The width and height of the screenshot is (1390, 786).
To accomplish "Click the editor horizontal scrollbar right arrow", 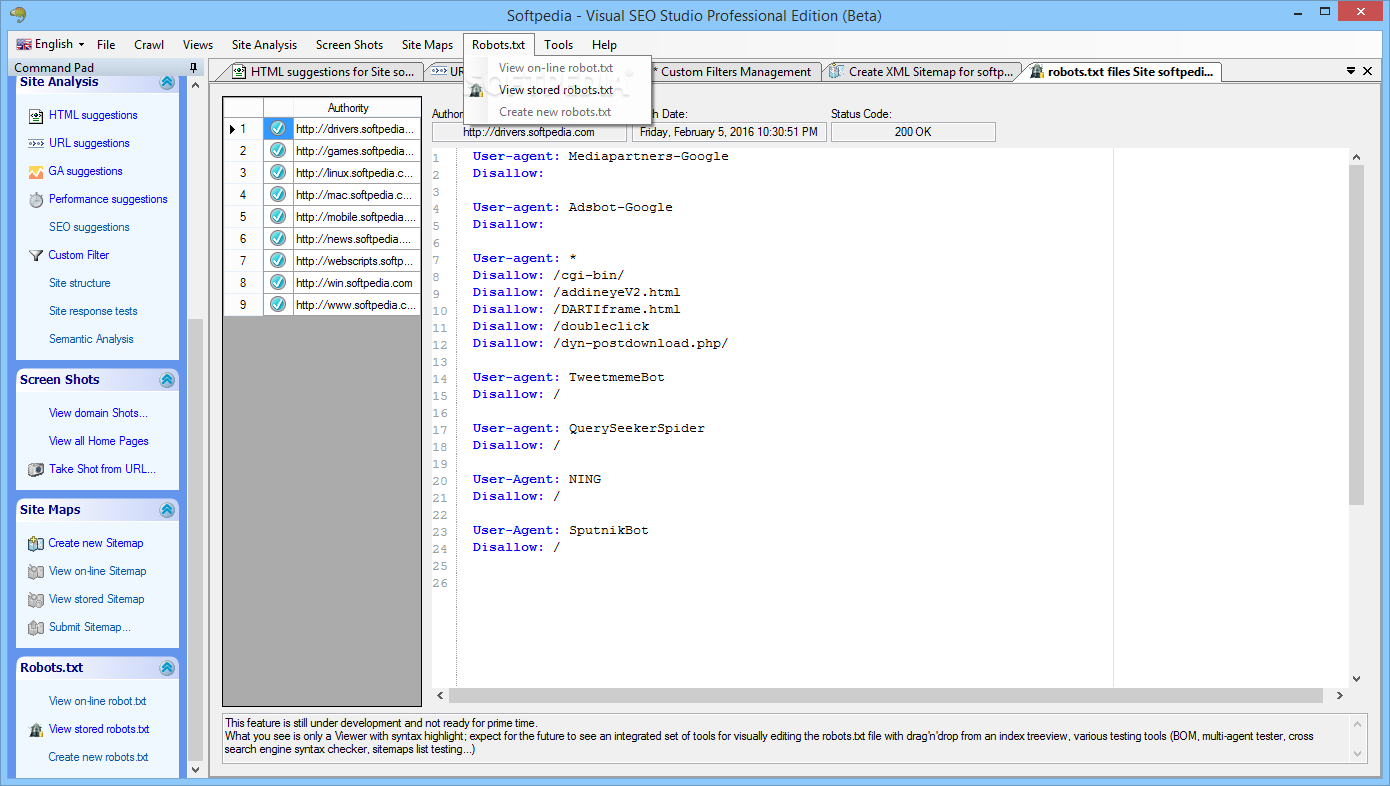I will pyautogui.click(x=1342, y=696).
